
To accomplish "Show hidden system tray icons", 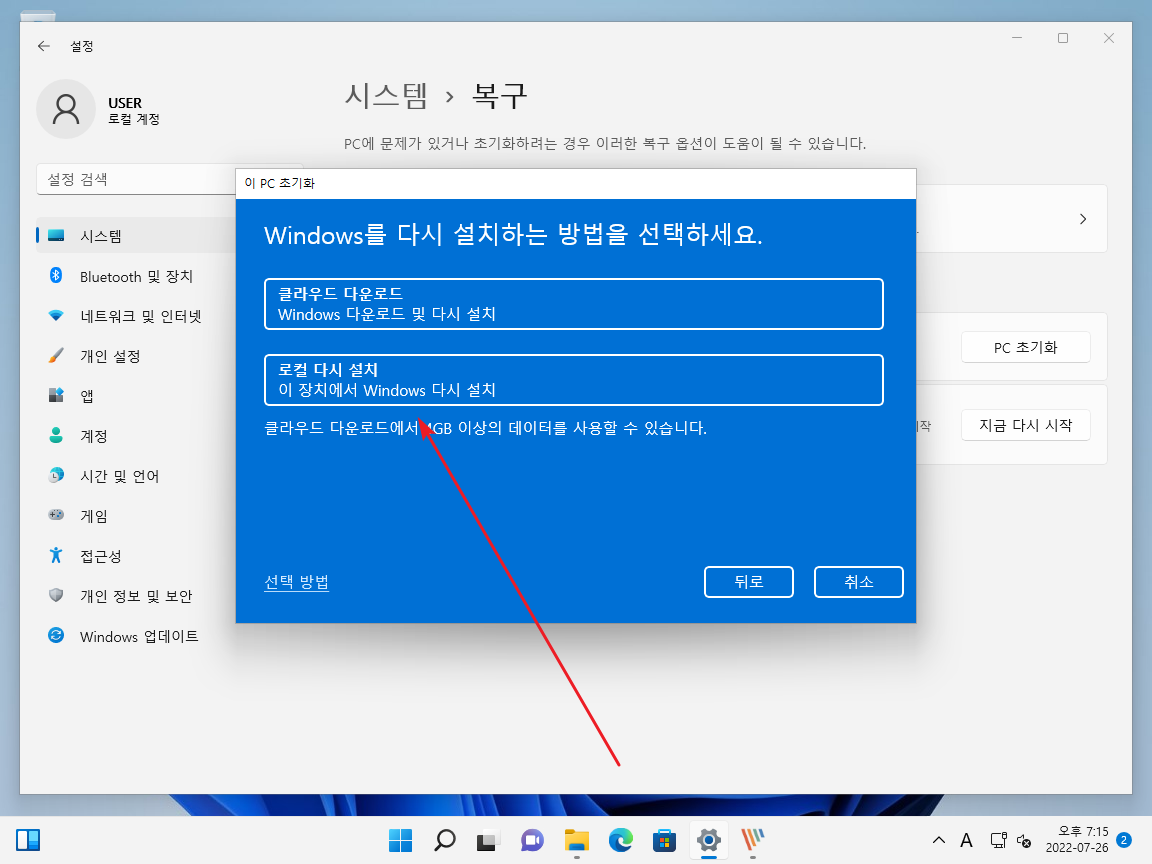I will (x=938, y=840).
